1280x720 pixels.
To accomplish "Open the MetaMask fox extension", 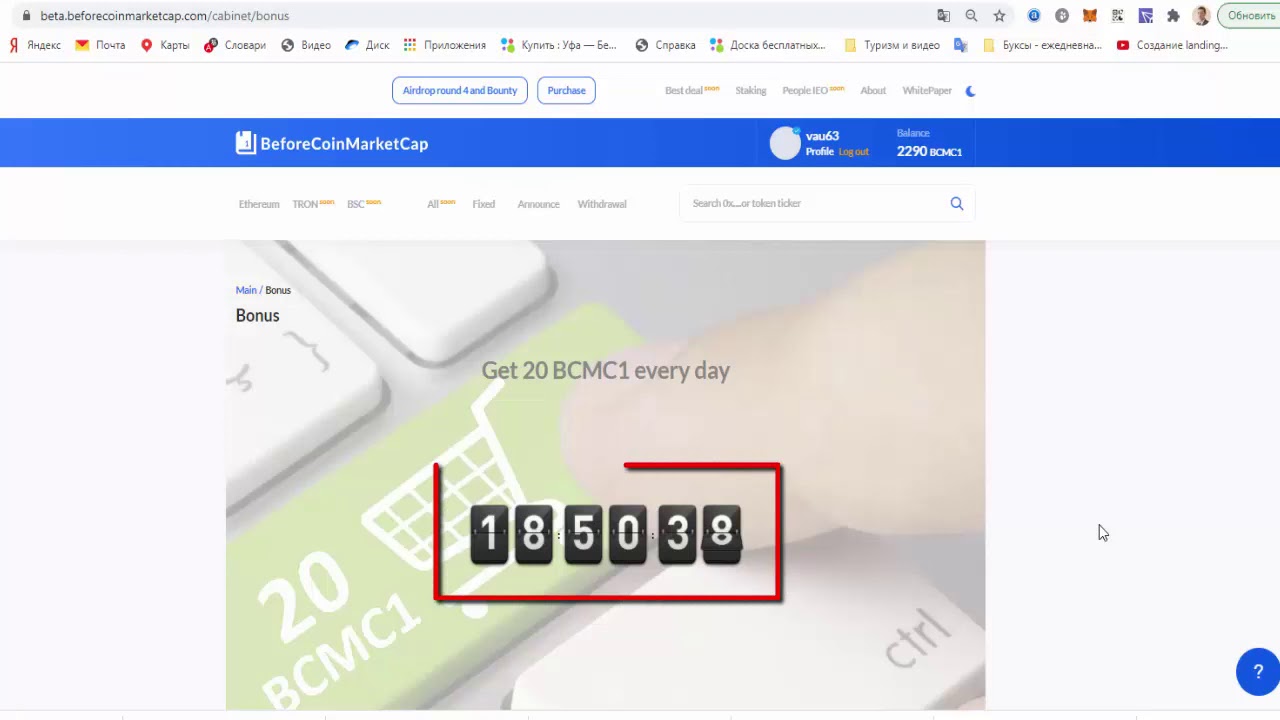I will pyautogui.click(x=1090, y=16).
